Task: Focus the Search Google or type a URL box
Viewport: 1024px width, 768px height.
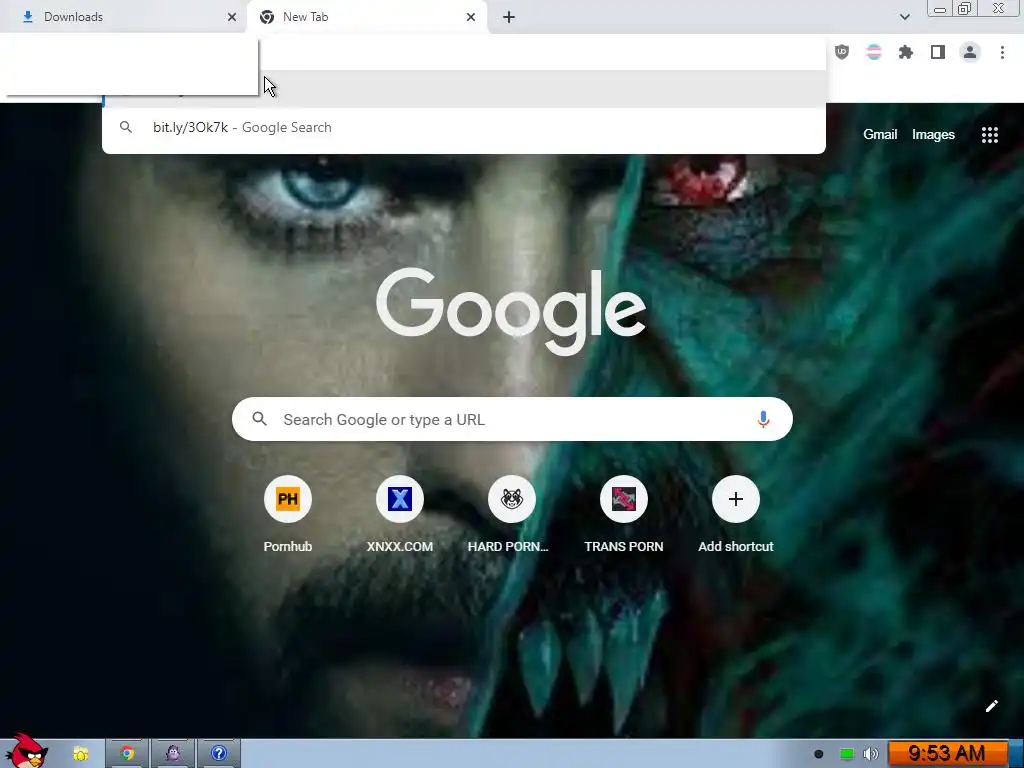Action: 512,419
